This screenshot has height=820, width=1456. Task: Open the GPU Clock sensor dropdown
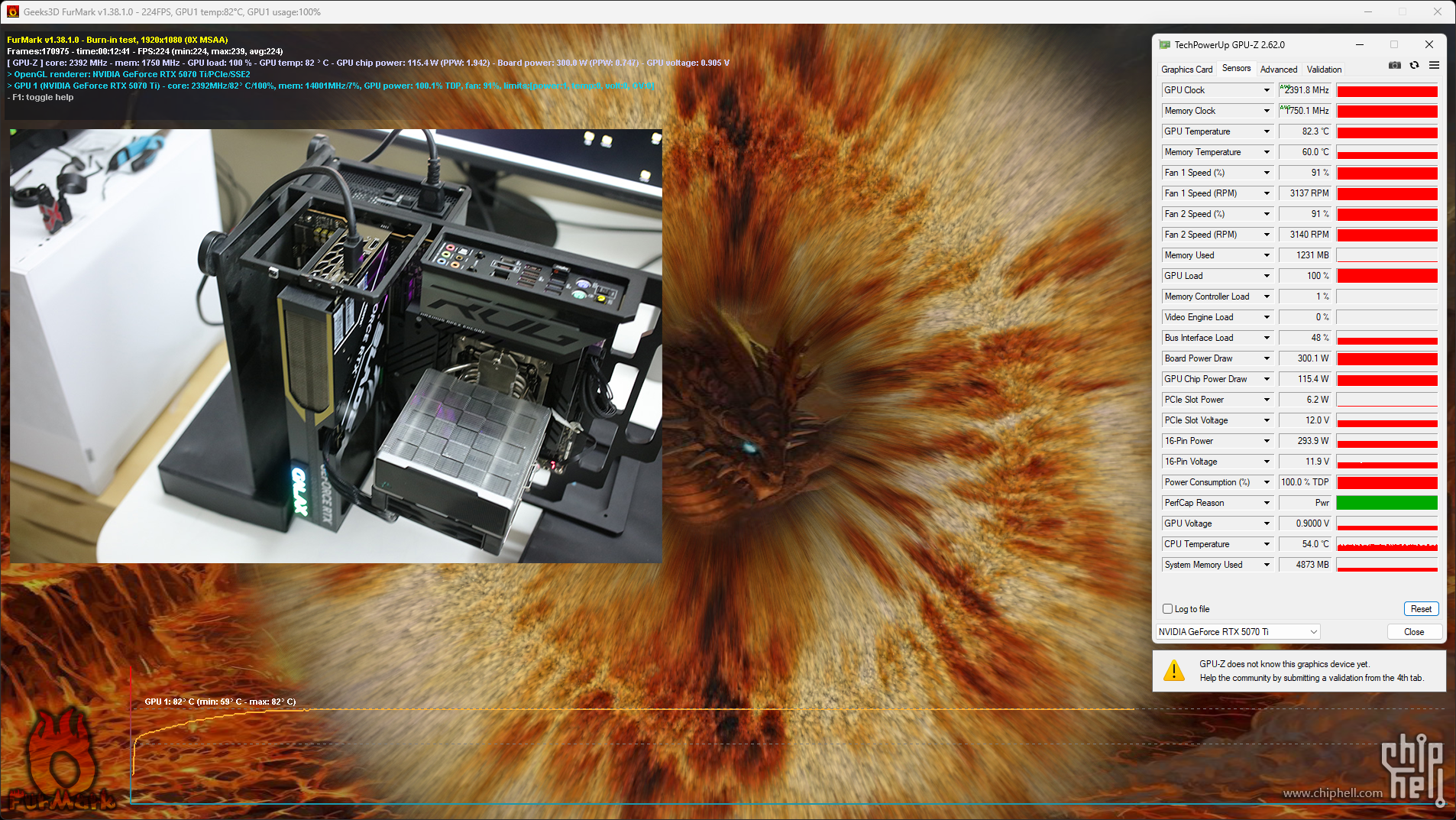point(1266,90)
